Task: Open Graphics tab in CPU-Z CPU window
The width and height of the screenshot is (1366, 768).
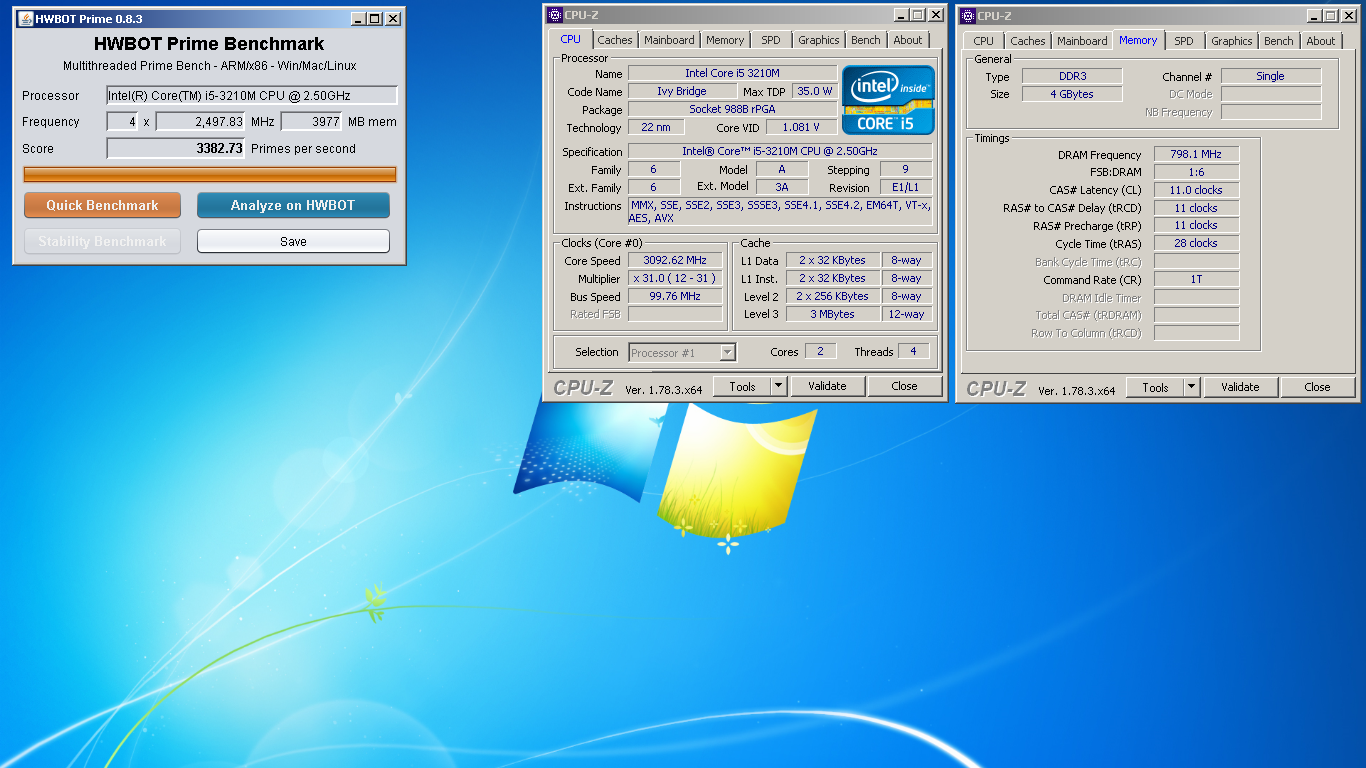Action: click(819, 40)
